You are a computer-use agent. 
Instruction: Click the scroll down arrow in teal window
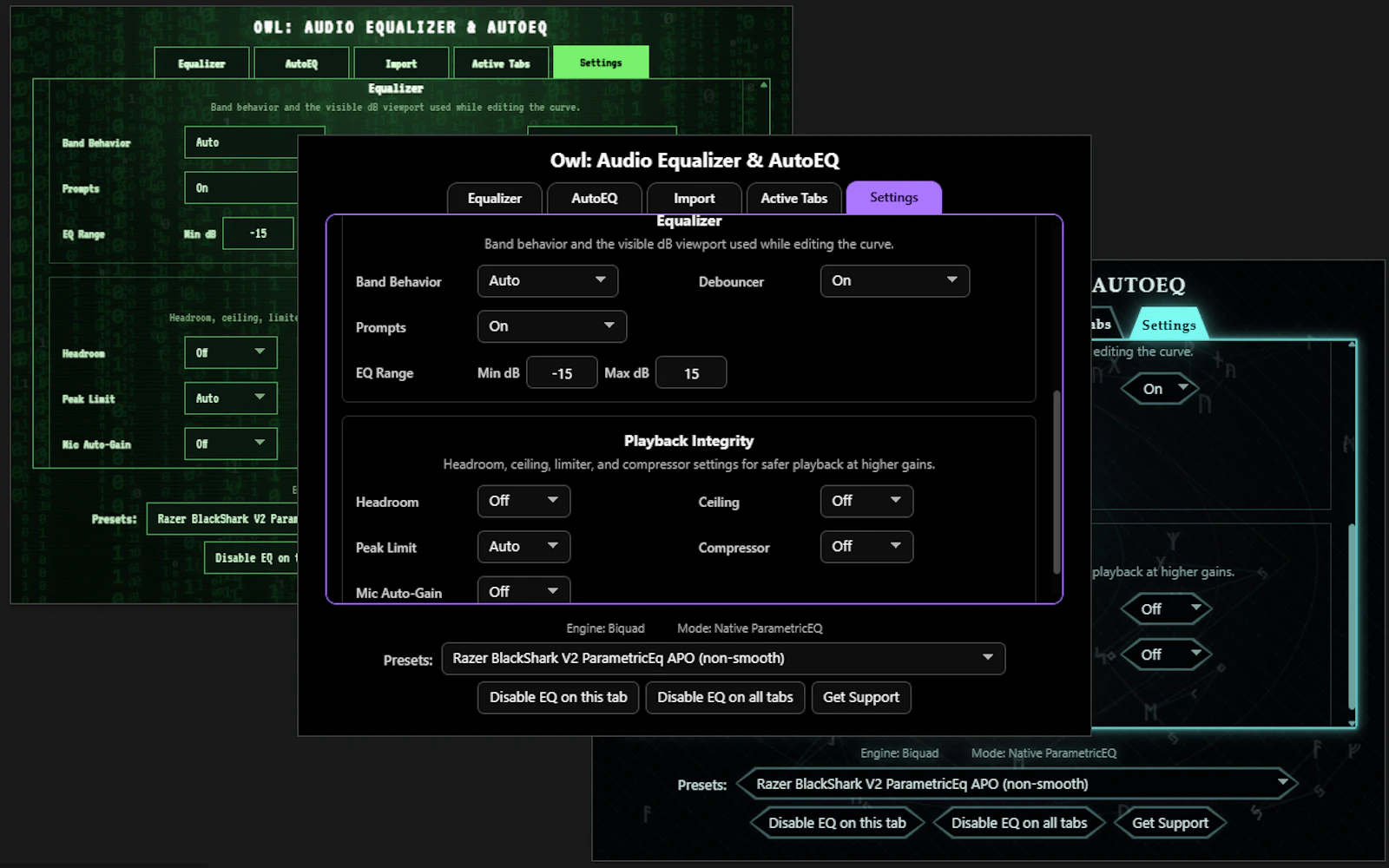[1352, 722]
